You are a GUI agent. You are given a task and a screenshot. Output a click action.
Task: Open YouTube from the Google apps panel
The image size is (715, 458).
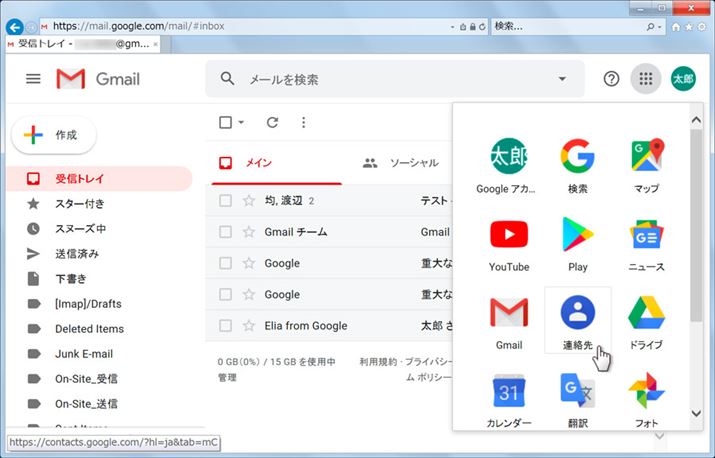click(509, 243)
